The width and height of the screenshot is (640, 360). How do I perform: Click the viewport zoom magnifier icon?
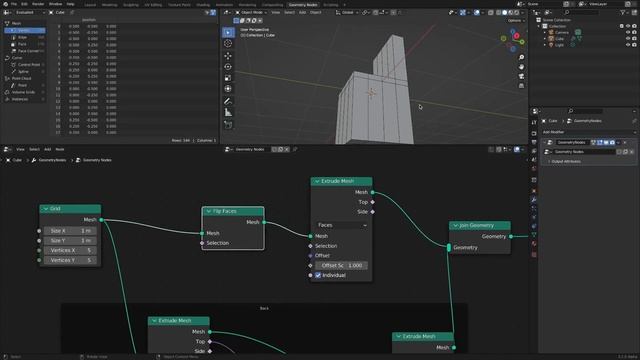pyautogui.click(x=521, y=57)
